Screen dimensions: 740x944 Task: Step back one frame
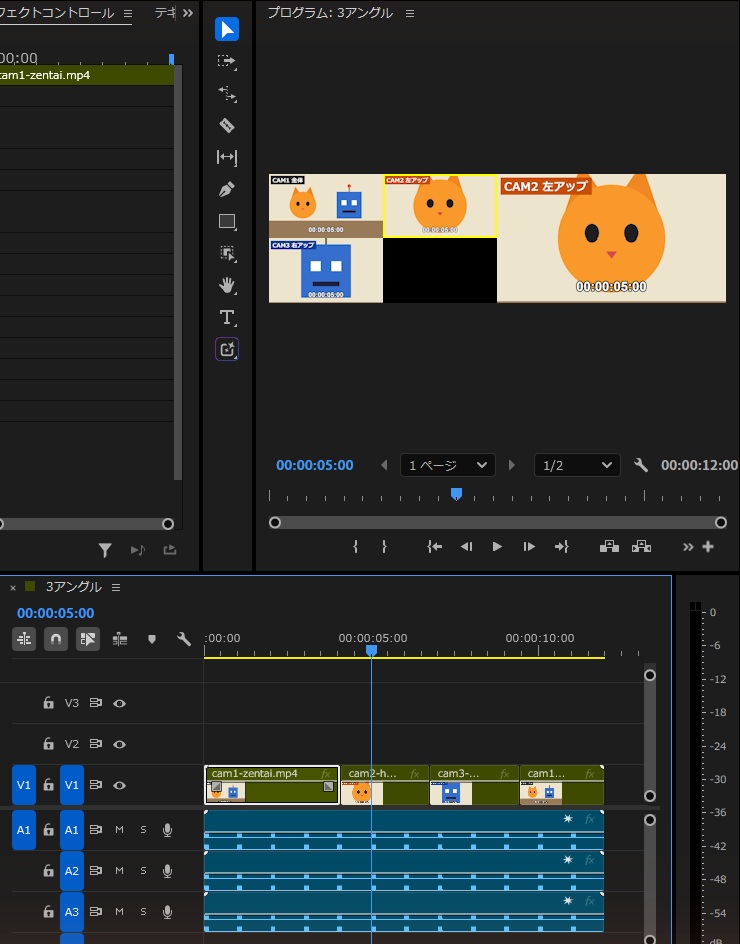click(x=466, y=547)
